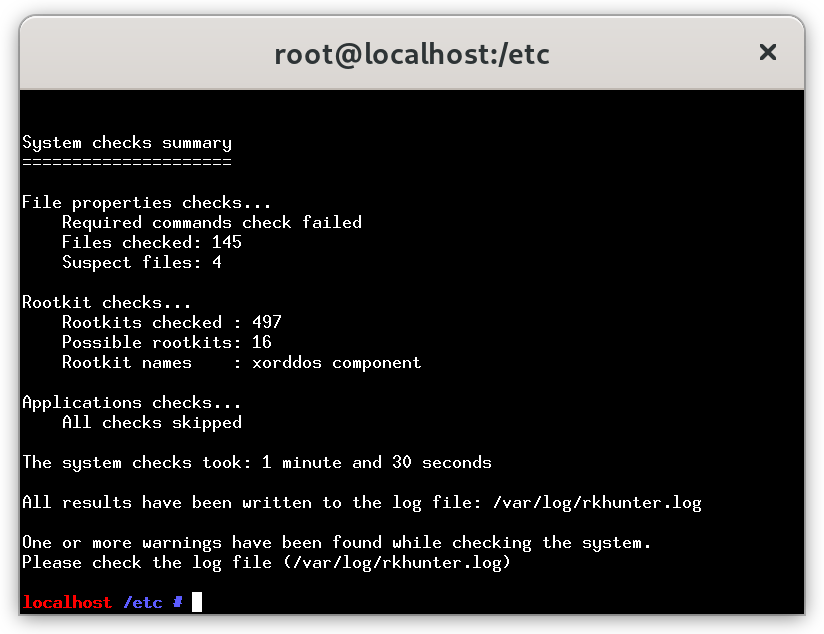Click the File properties checks... heading
Viewport: 824px width, 634px height.
pos(147,202)
